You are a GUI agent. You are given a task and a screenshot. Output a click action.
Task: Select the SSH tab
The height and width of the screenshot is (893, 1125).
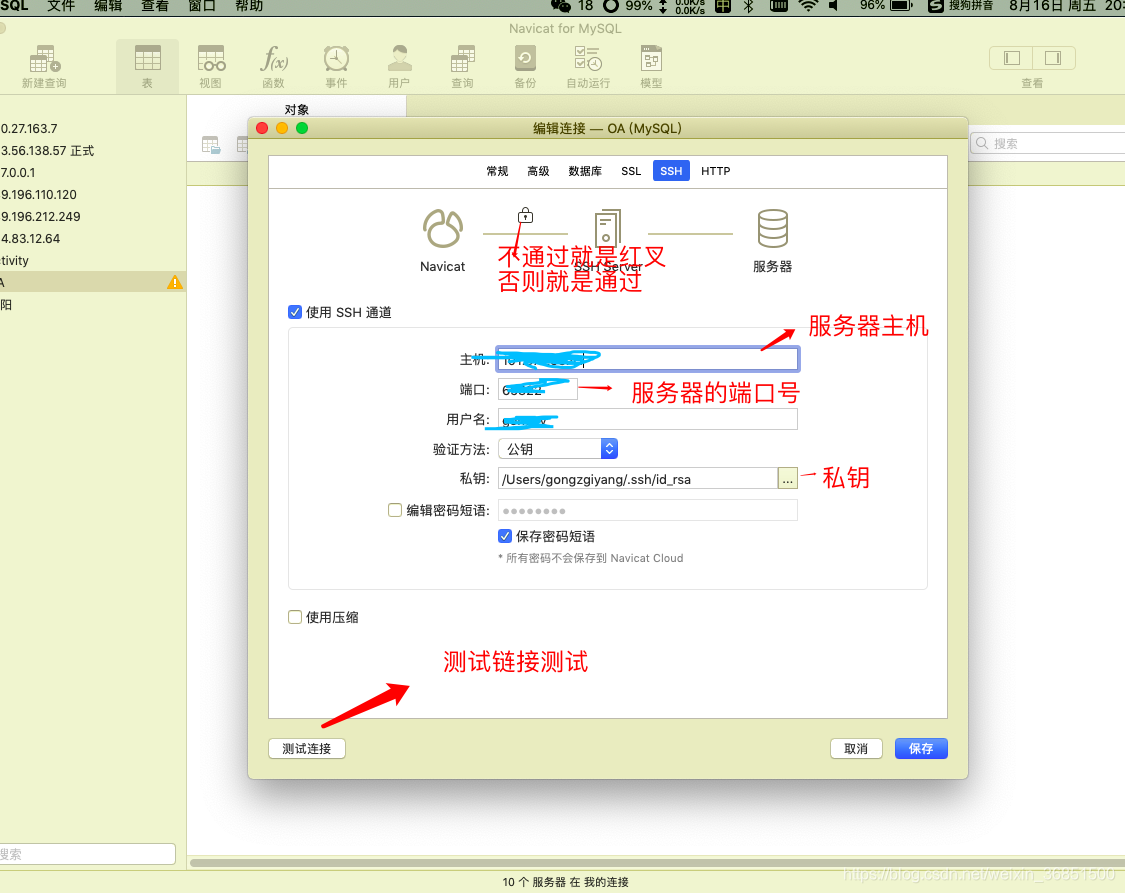coord(672,171)
